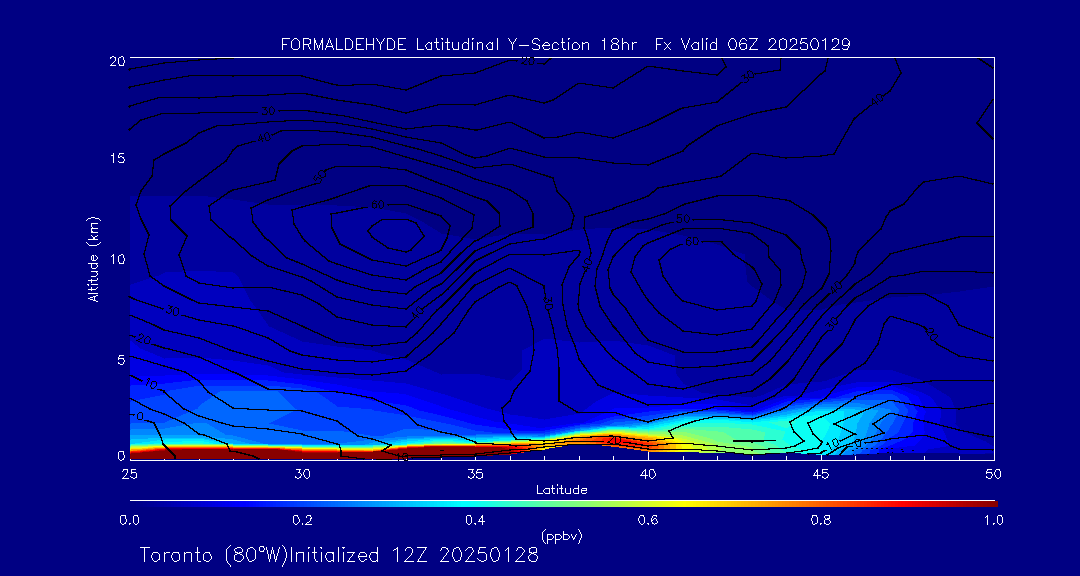1080x576 pixels.
Task: Click altitude tick label 15
Action: 115,159
